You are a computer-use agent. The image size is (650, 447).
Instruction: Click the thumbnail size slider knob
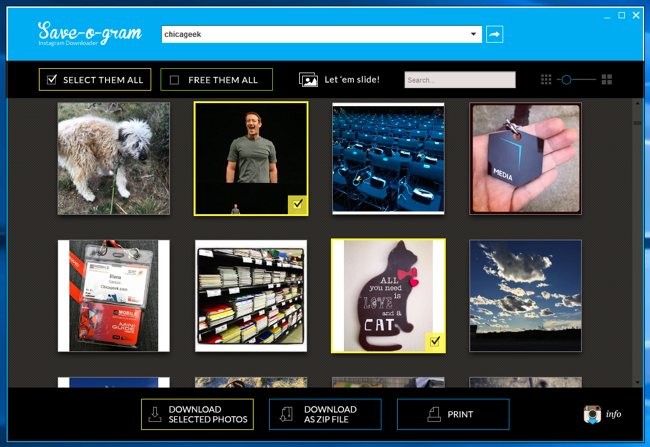[x=566, y=80]
